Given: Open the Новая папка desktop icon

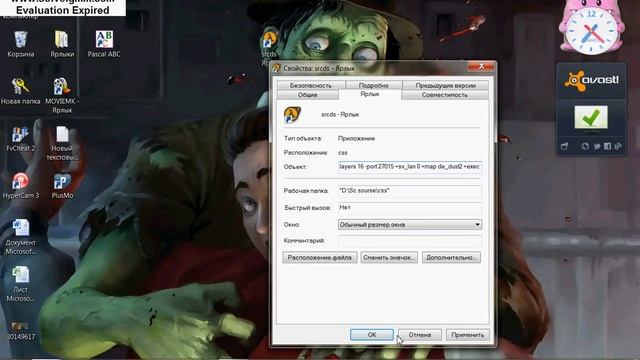Looking at the screenshot, I should 20,91.
